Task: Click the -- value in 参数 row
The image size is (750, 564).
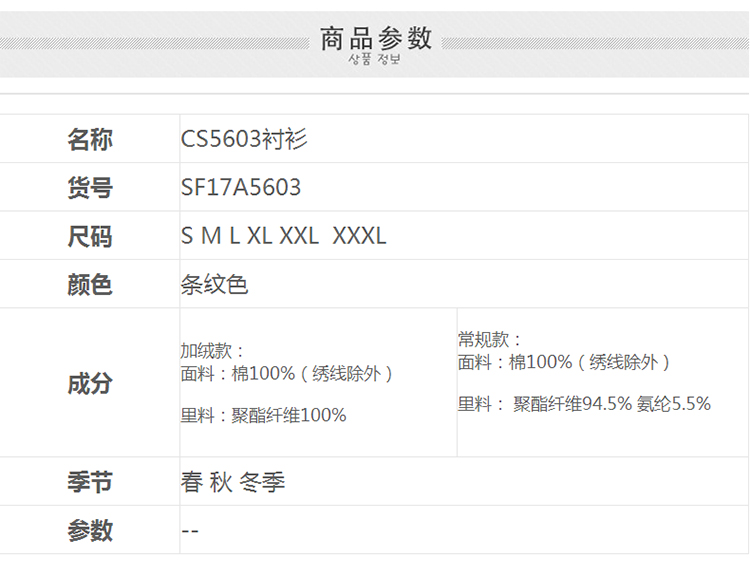Action: coord(190,531)
